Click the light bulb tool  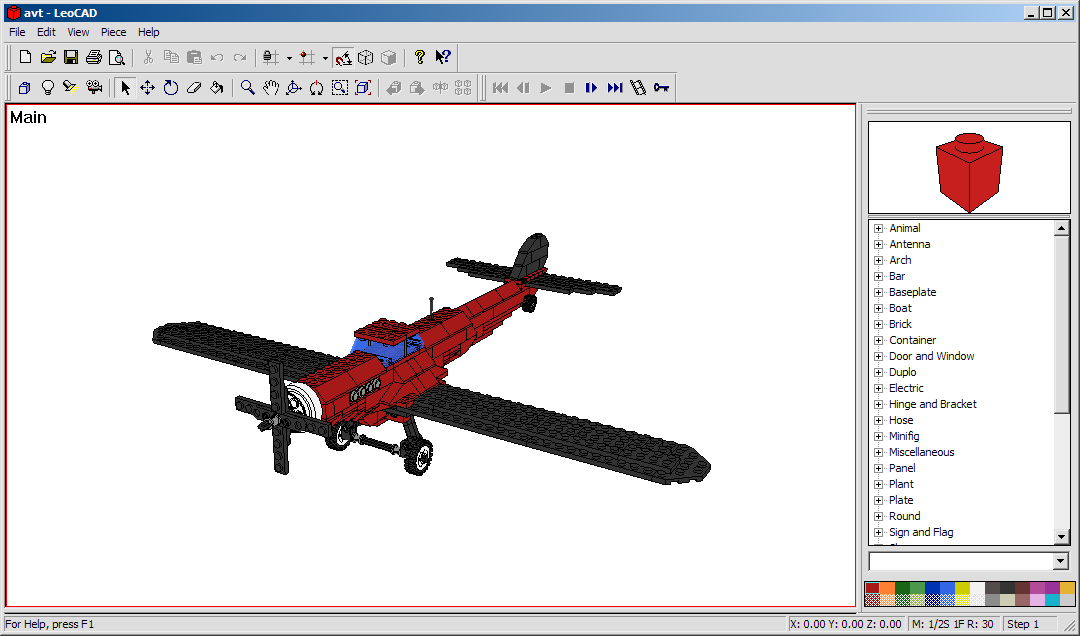coord(47,88)
